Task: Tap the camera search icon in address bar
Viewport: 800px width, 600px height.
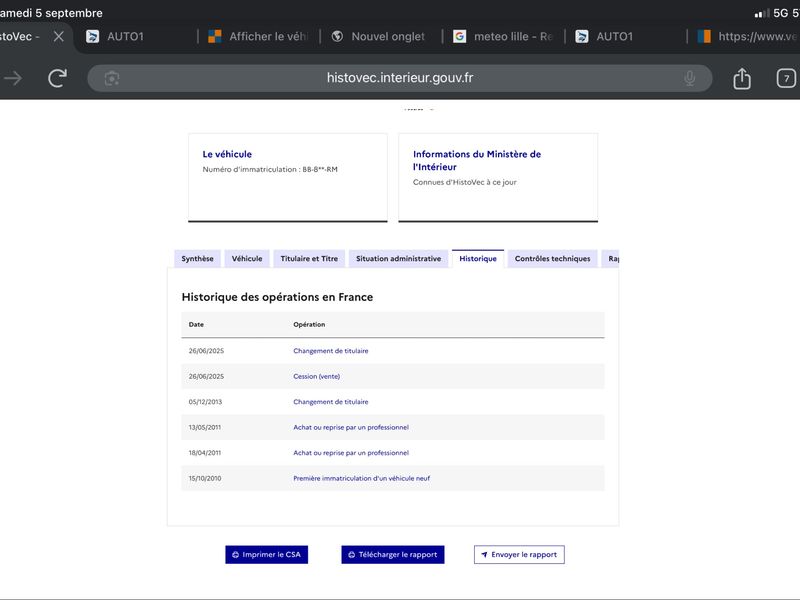Action: pos(112,78)
